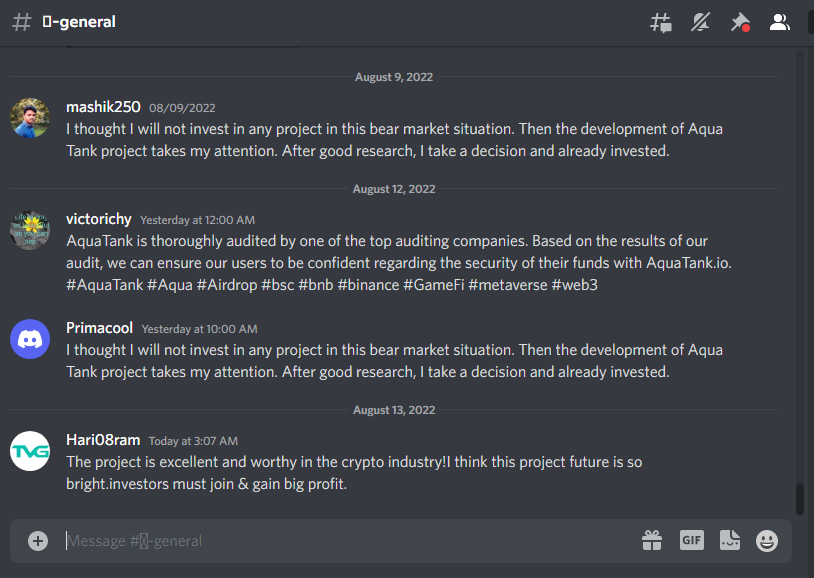Click the #general channel name in header
Viewport: 814px width, 578px height.
(x=79, y=22)
